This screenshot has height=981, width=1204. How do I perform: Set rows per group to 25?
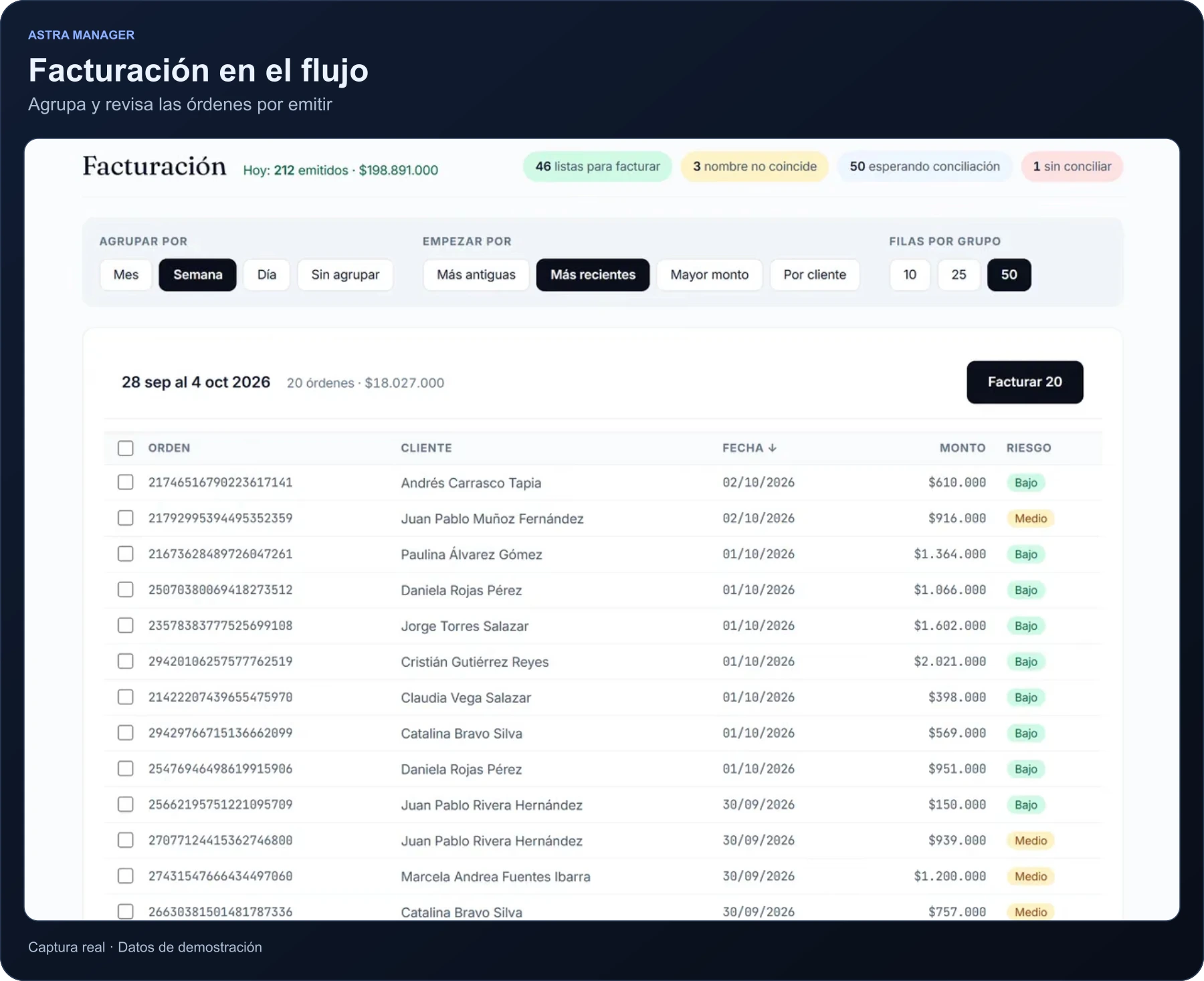coord(959,275)
